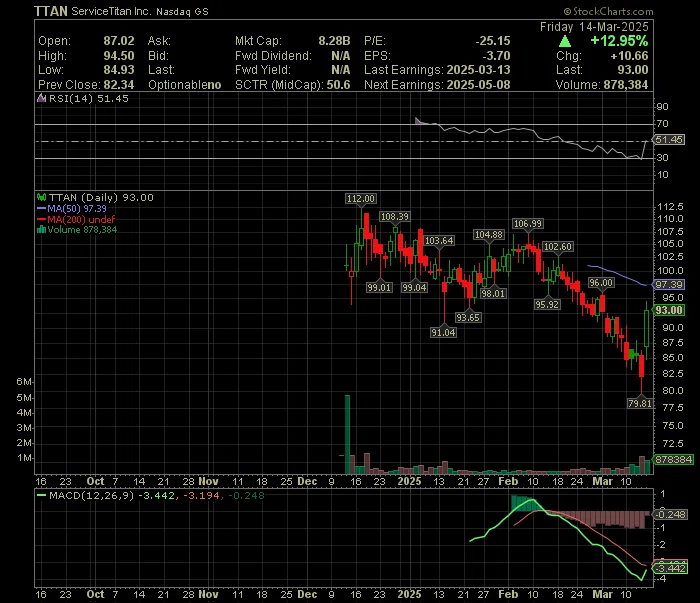Screen dimensions: 700x603
Task: Click the Prev Close 82.34 value
Action: (x=119, y=85)
